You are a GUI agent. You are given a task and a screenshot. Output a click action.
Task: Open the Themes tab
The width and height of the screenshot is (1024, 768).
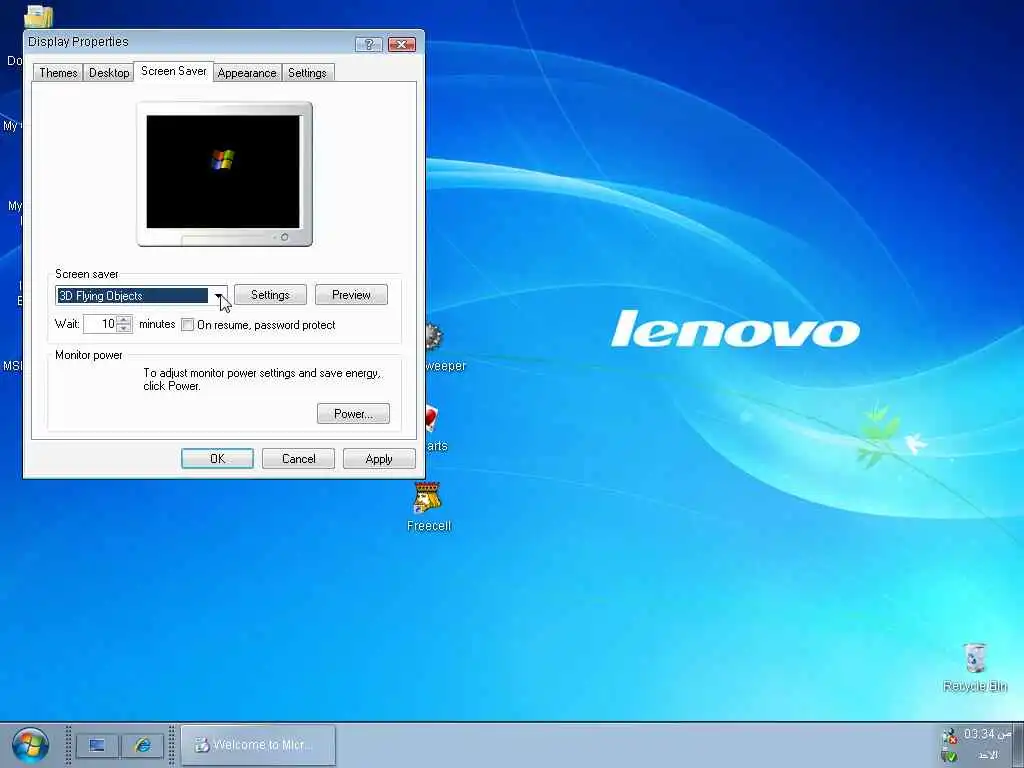click(58, 72)
